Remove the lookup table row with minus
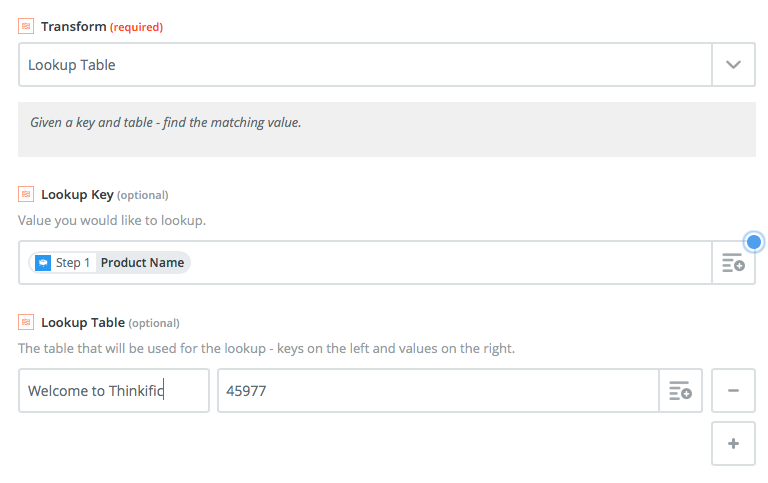This screenshot has width=768, height=483. 733,391
